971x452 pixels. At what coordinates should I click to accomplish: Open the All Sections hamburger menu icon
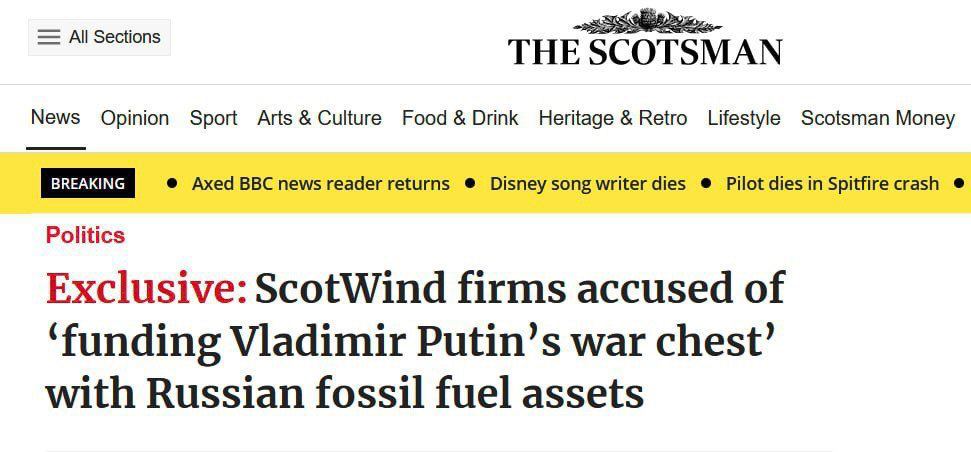(x=49, y=37)
